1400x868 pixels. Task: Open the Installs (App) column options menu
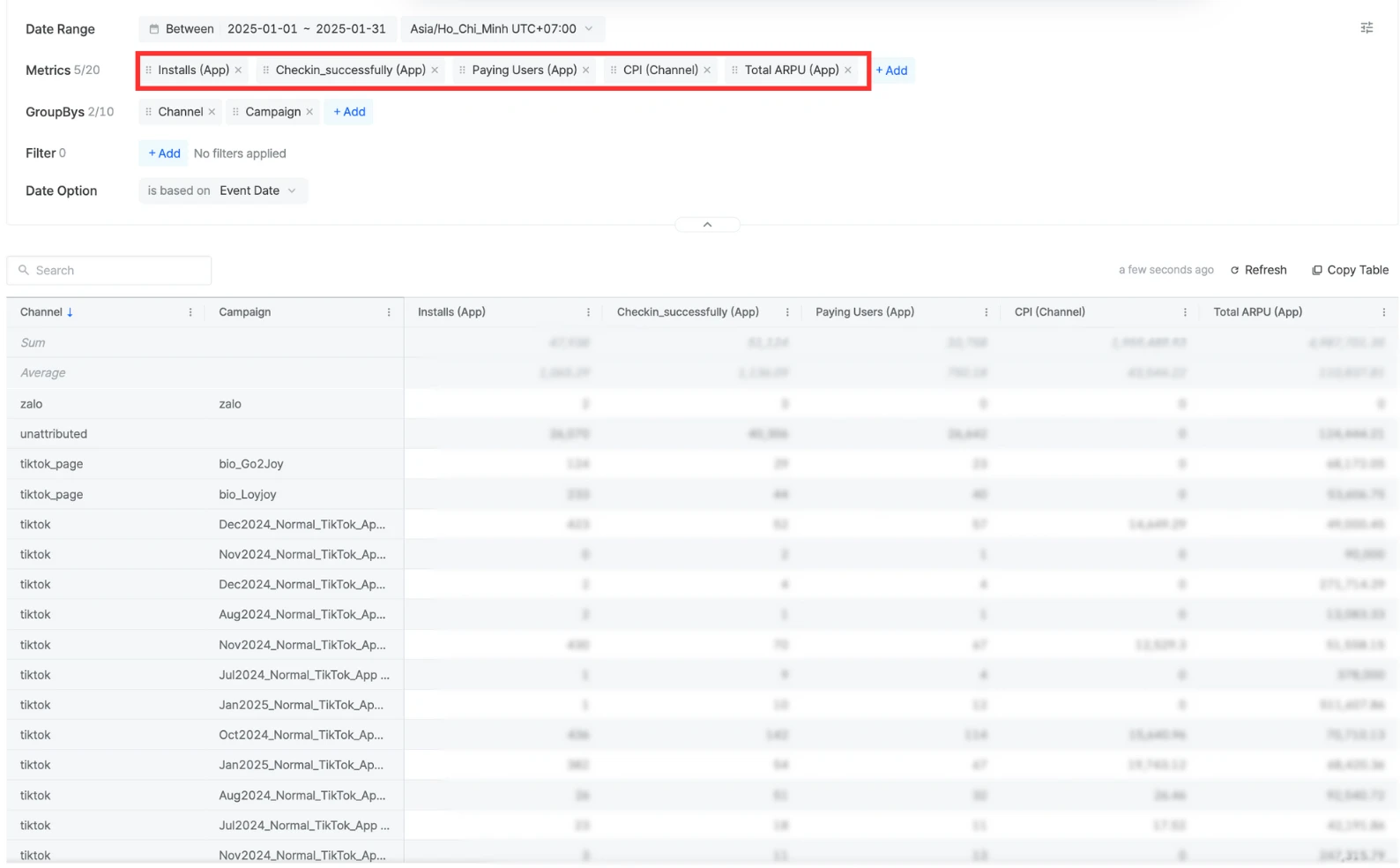click(x=588, y=312)
